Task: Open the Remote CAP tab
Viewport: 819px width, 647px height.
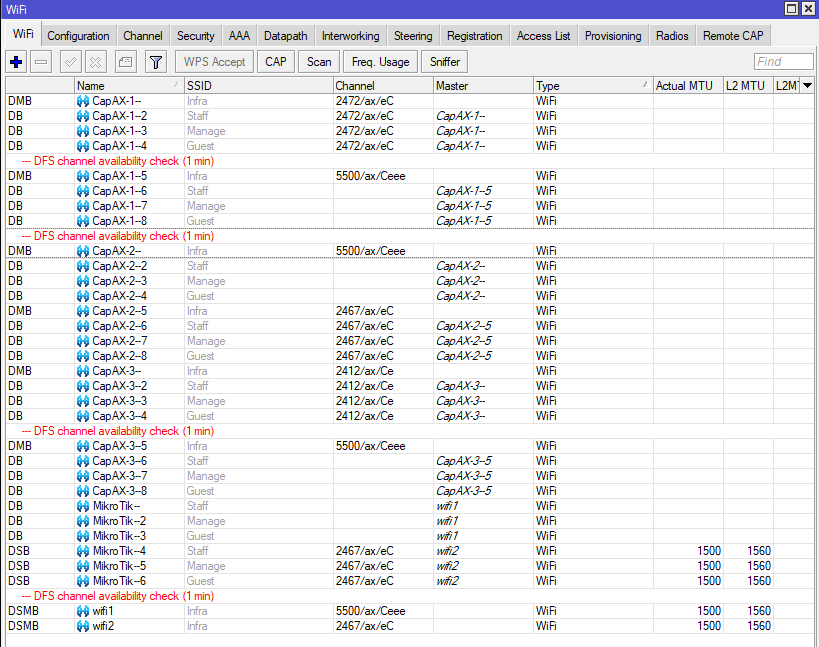Action: tap(733, 36)
